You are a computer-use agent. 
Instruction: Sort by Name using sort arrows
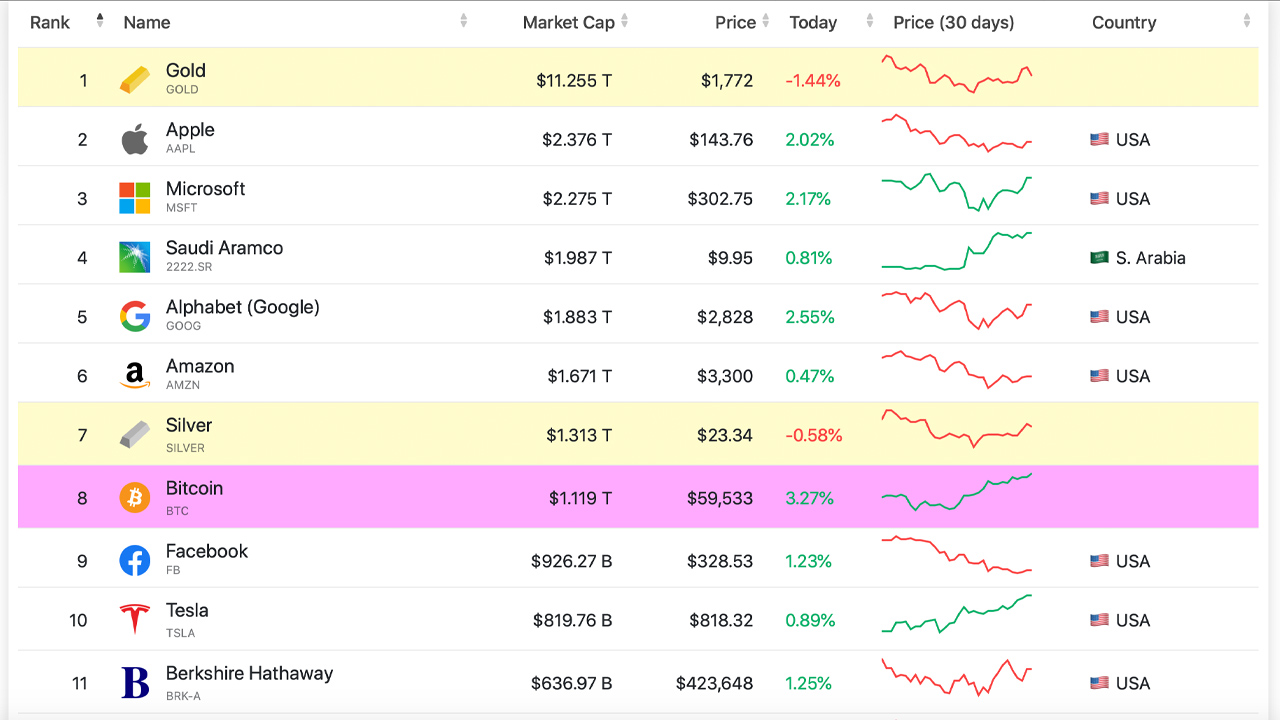[464, 21]
